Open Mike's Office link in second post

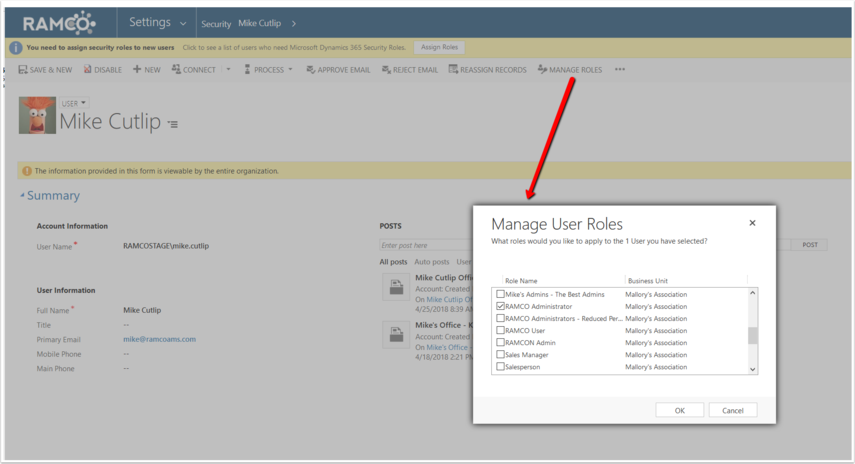click(447, 347)
